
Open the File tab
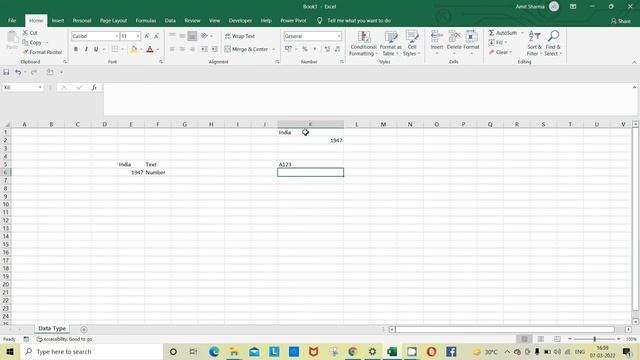click(12, 20)
